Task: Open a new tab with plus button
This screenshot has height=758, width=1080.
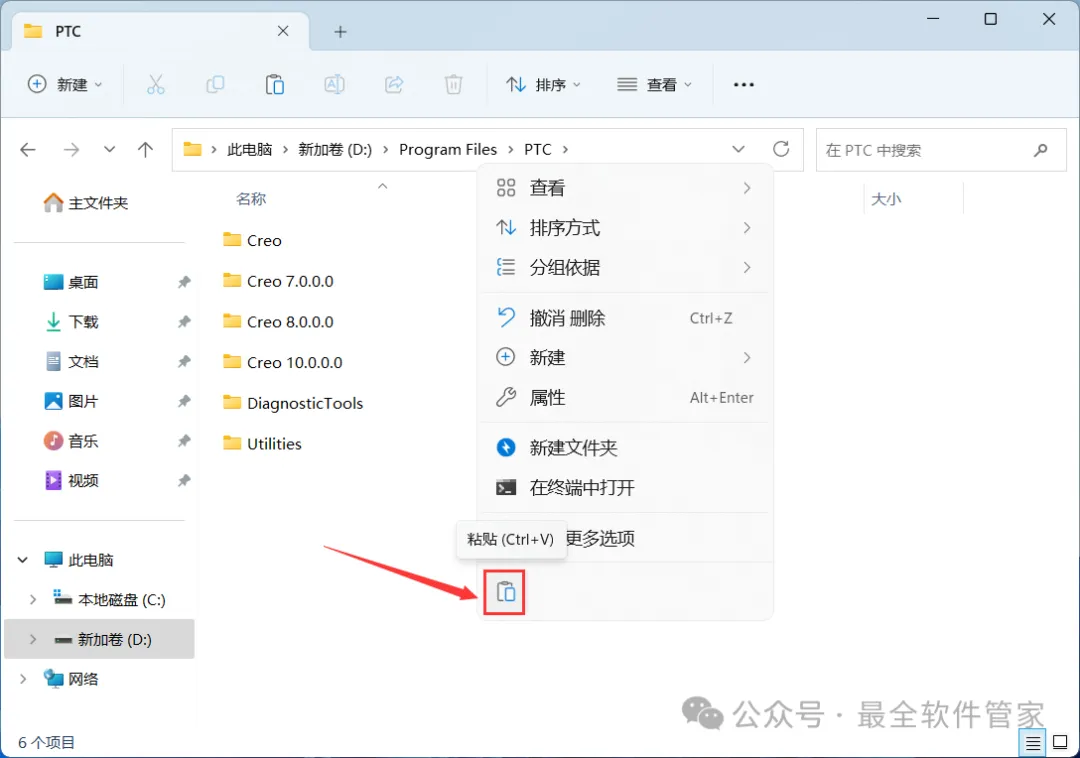Action: click(x=340, y=32)
